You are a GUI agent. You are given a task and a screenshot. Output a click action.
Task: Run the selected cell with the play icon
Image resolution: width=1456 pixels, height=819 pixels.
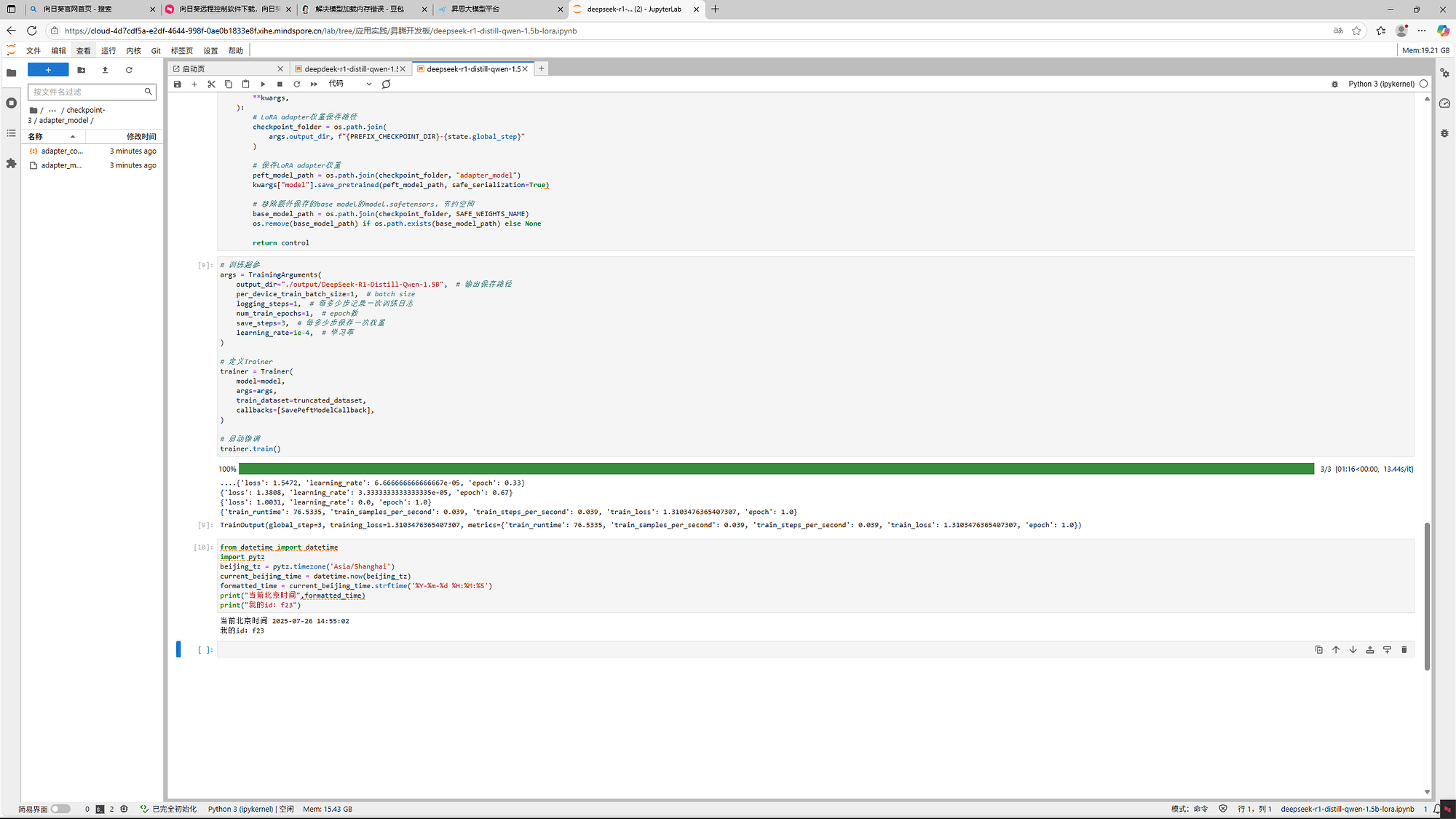click(263, 84)
